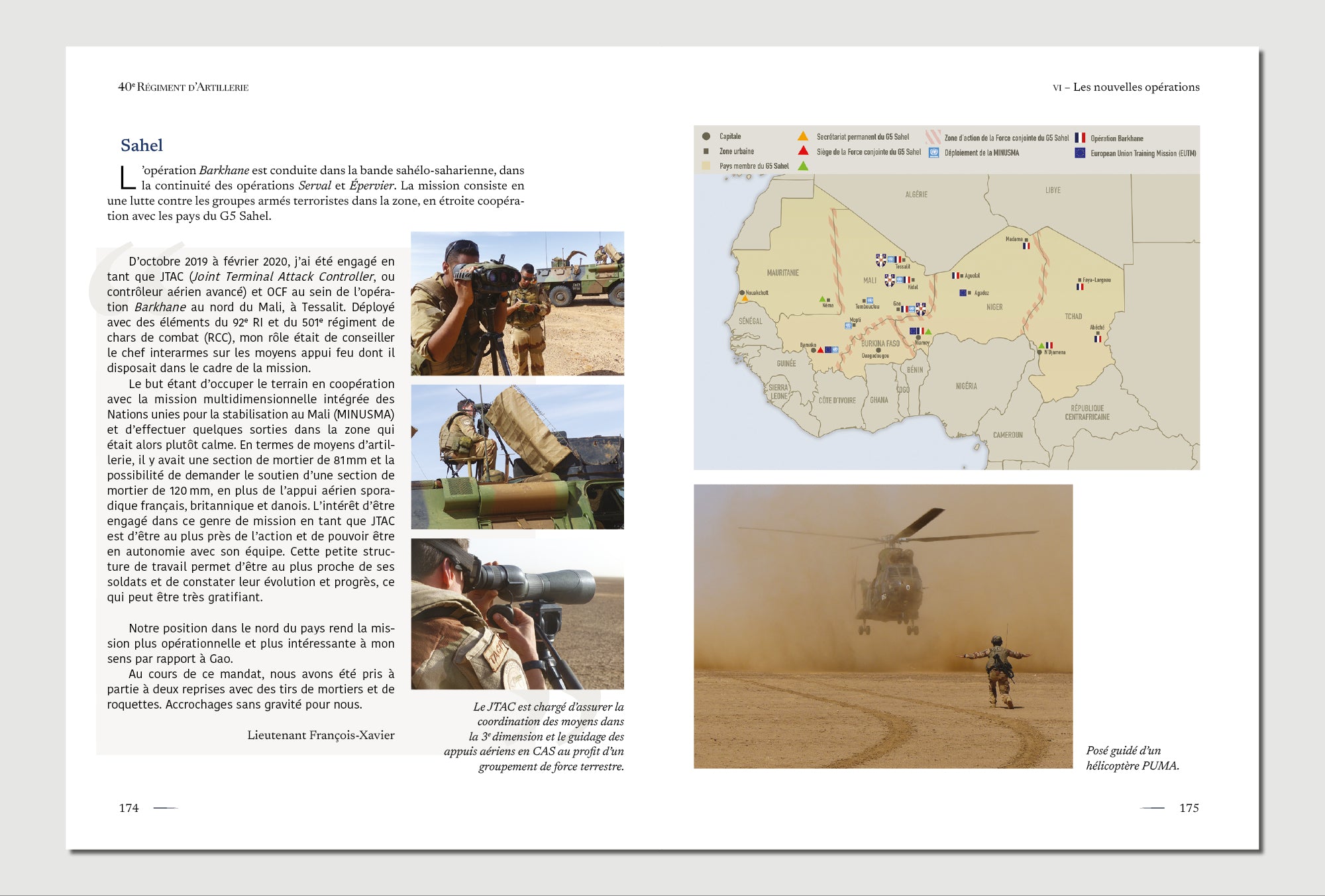1325x896 pixels.
Task: Click the caption 'Posé guidé d'un hélicoptère PUMA'
Action: pos(1133,758)
